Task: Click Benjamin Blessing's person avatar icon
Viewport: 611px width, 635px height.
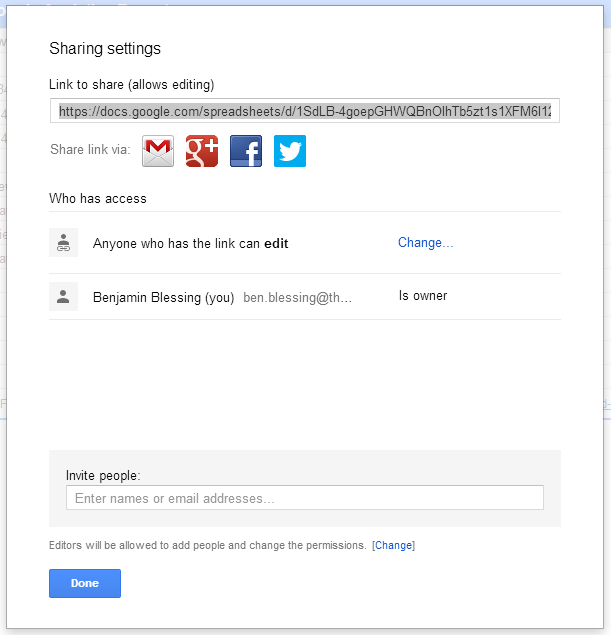Action: (x=64, y=296)
